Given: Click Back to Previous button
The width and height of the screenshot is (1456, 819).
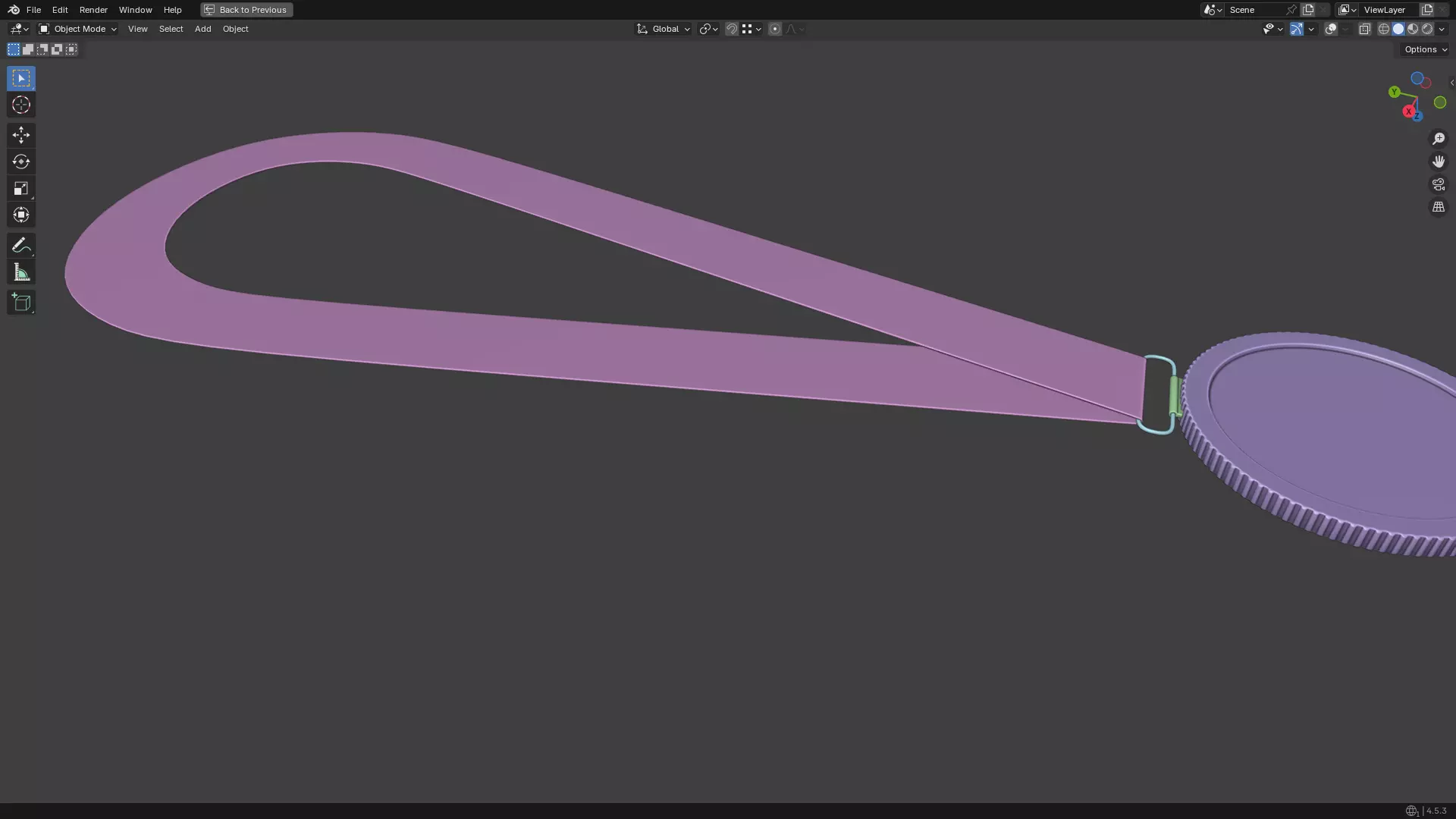Looking at the screenshot, I should (x=246, y=10).
